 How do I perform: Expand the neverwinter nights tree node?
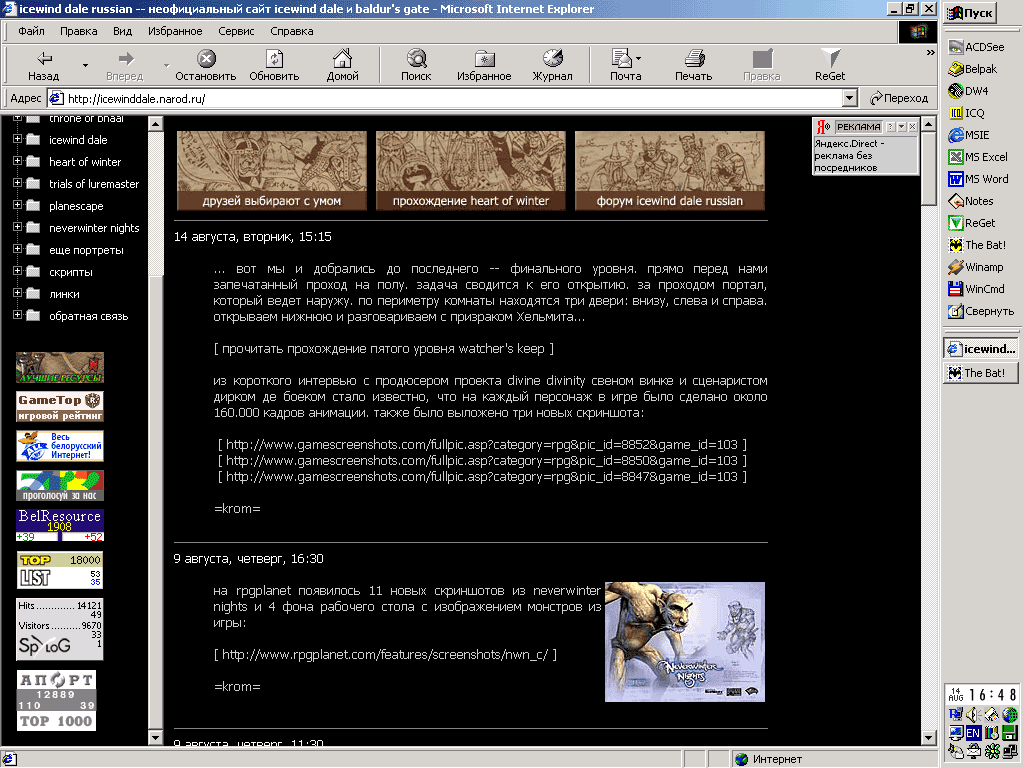click(x=18, y=227)
